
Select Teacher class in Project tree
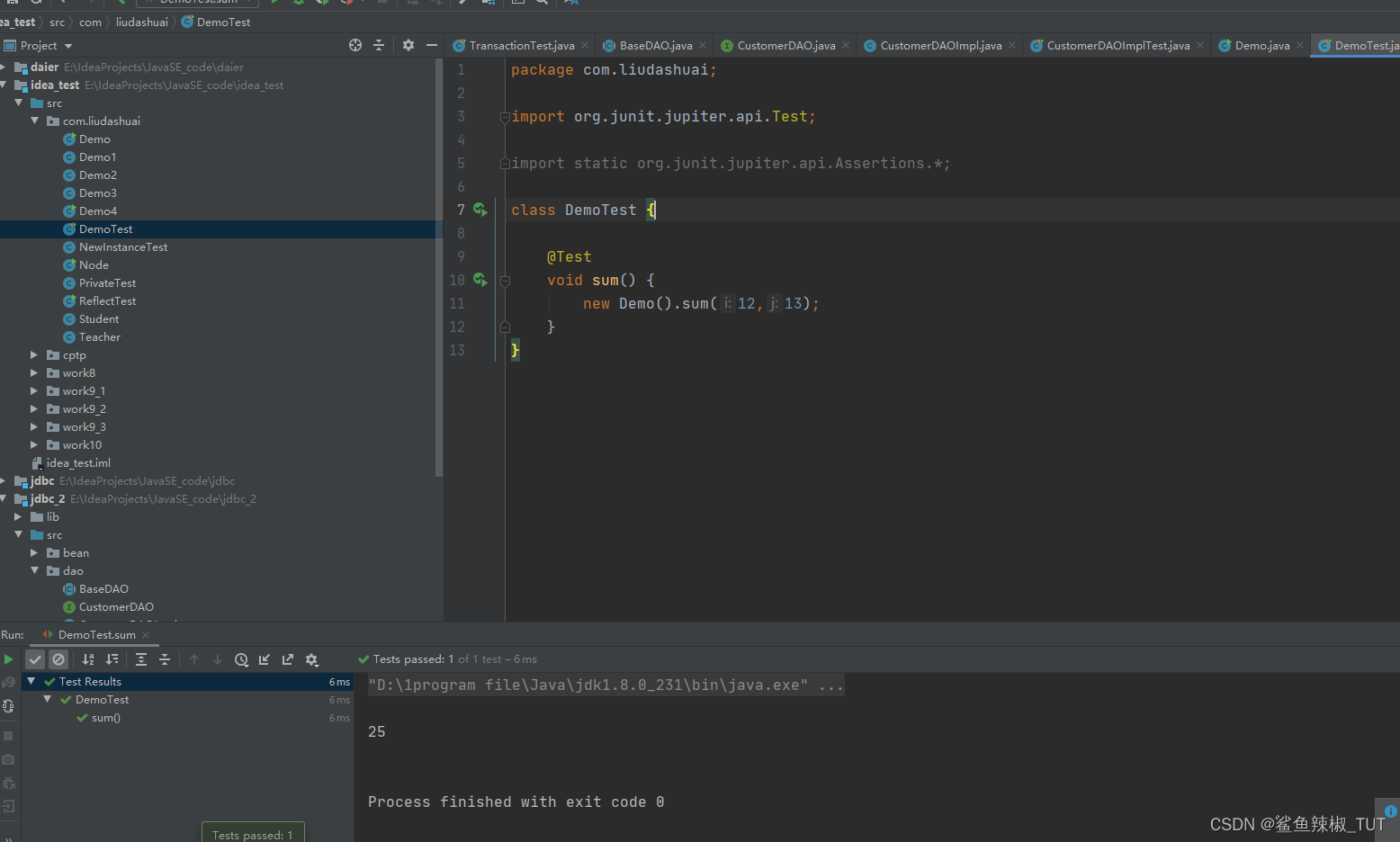point(100,336)
